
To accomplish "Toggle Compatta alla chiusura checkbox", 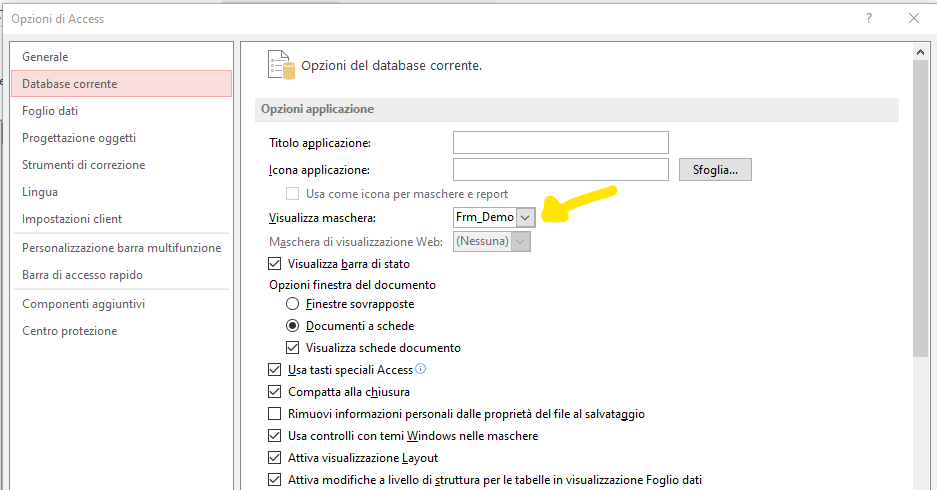I will tap(275, 391).
